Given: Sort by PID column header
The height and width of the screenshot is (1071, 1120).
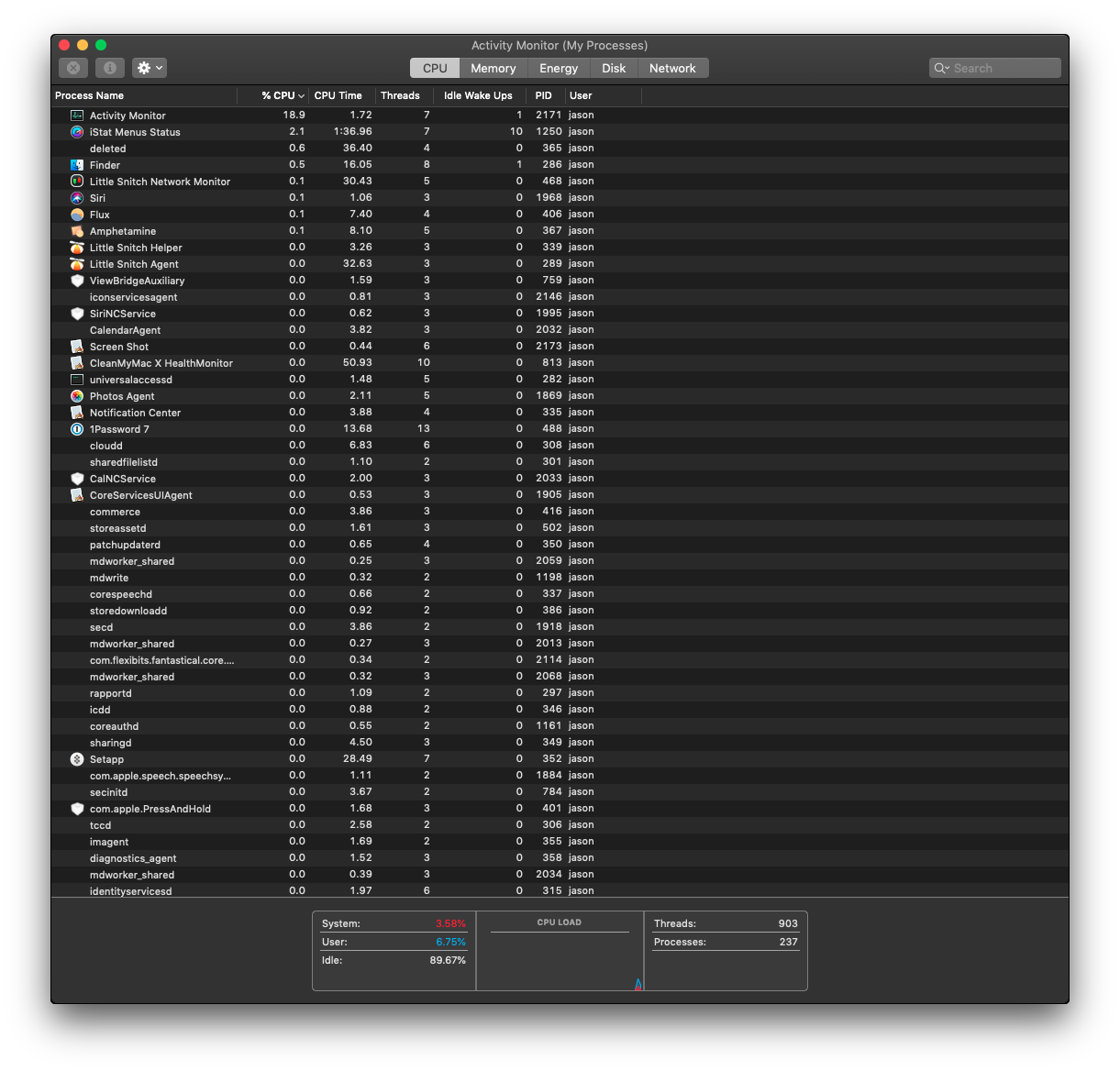Looking at the screenshot, I should (x=545, y=95).
